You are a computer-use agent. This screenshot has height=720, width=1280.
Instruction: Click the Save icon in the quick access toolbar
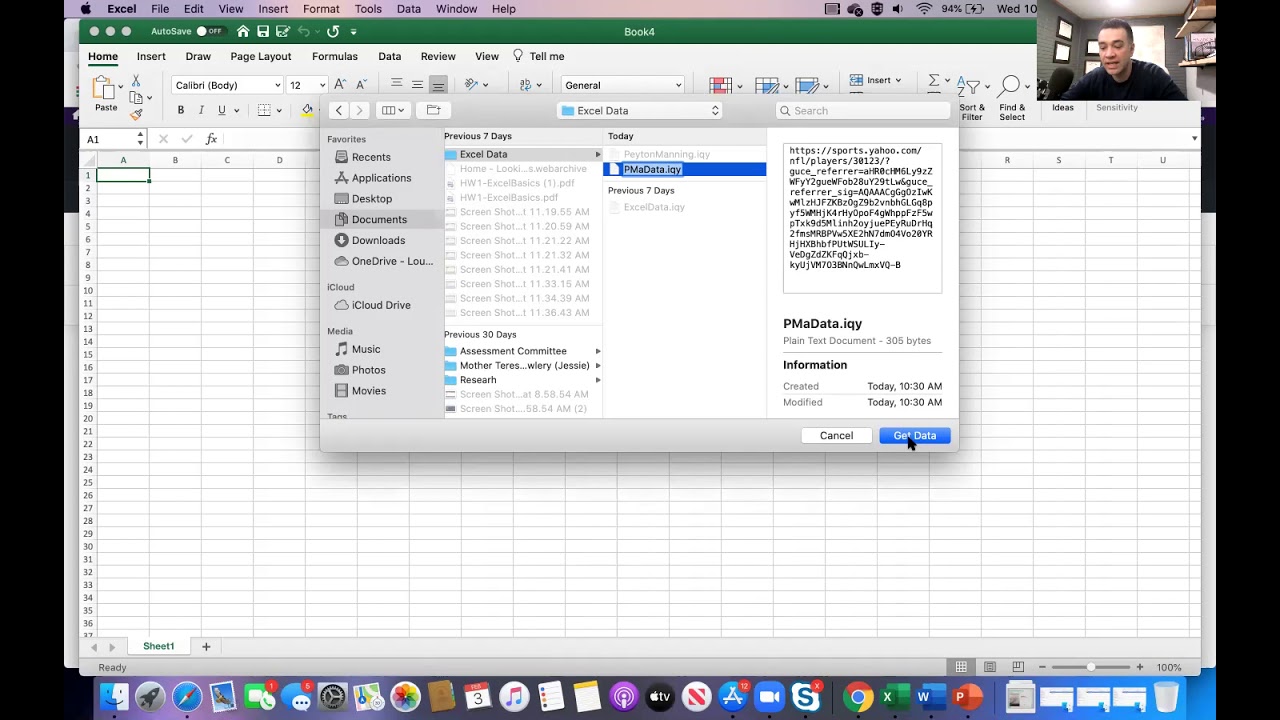pos(263,31)
